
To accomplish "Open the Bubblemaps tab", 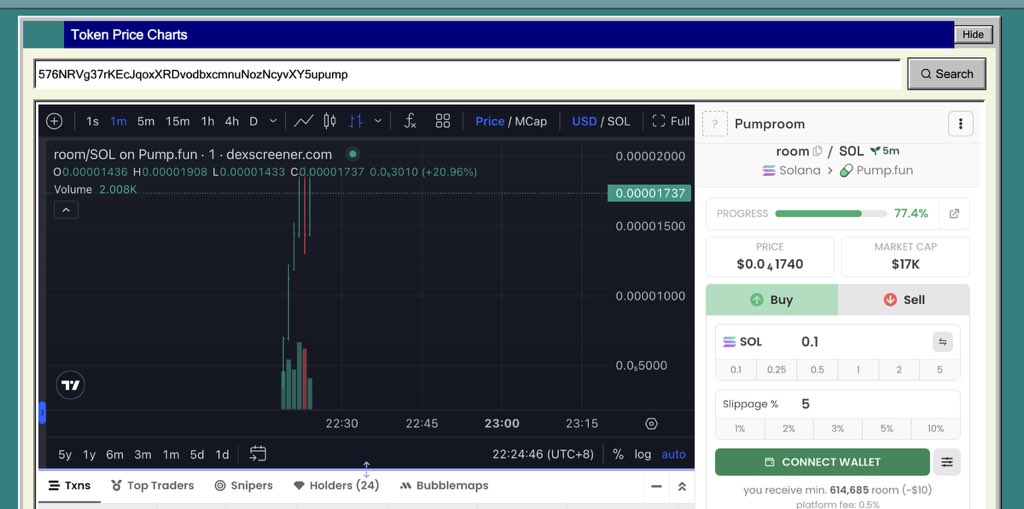I will (x=444, y=485).
